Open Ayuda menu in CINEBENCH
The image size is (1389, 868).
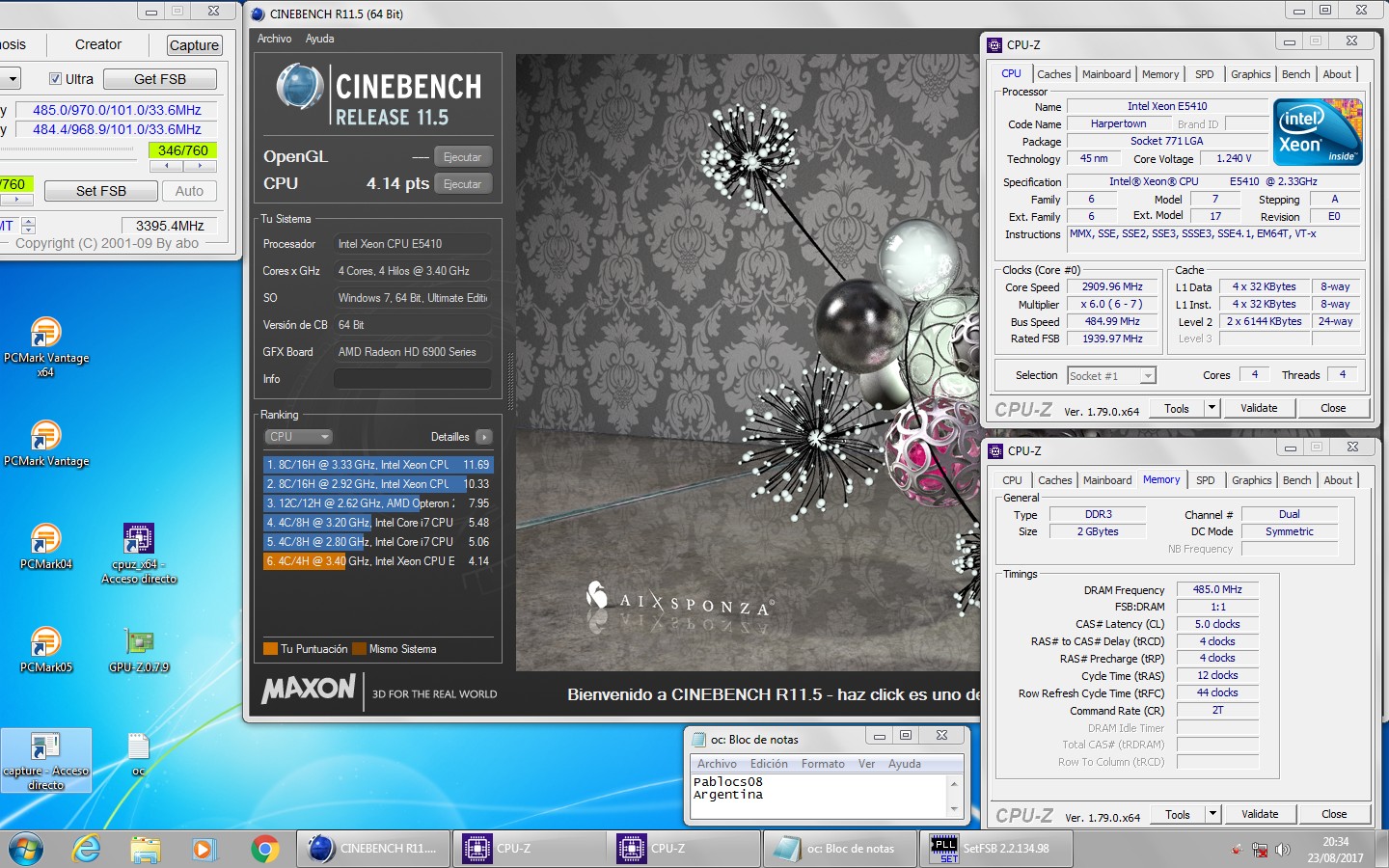click(319, 39)
